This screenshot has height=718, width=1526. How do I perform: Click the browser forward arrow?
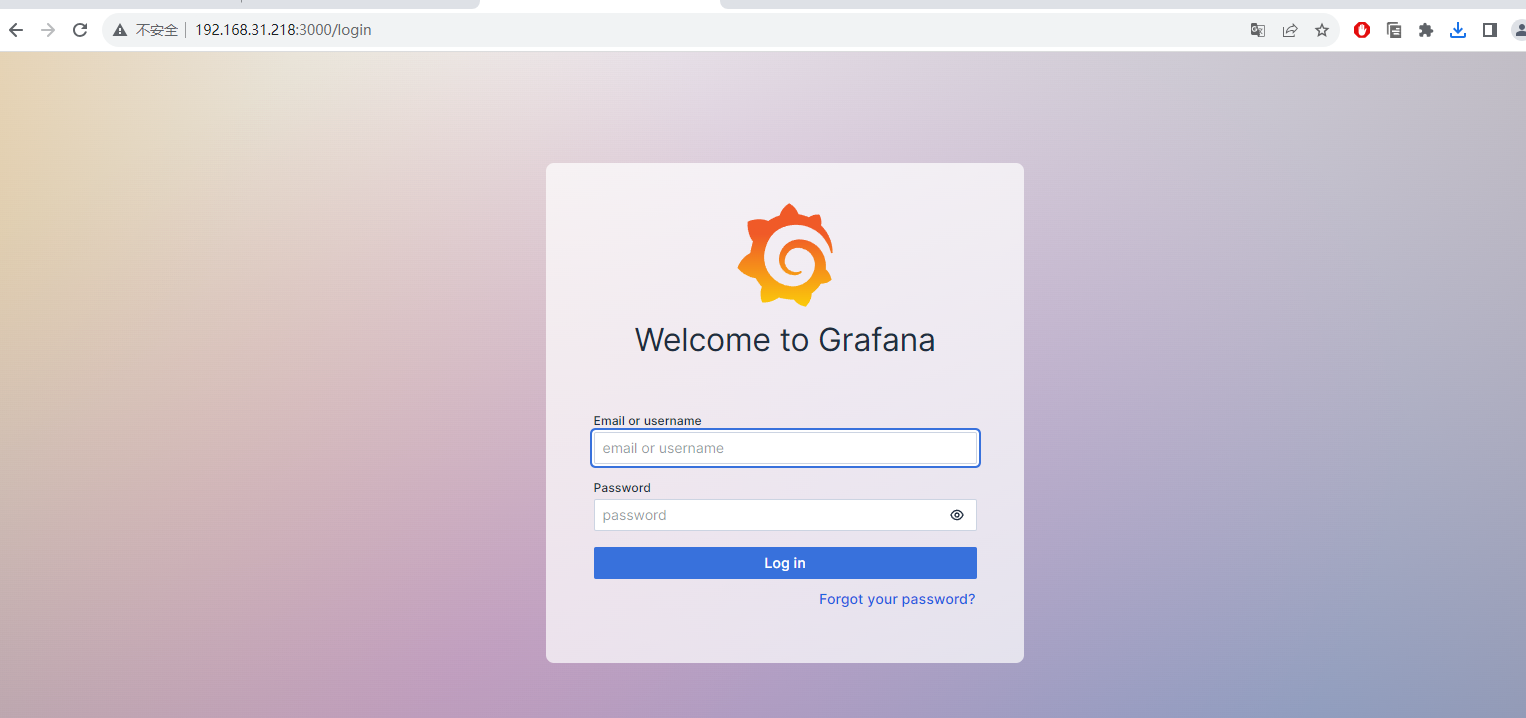pyautogui.click(x=48, y=30)
